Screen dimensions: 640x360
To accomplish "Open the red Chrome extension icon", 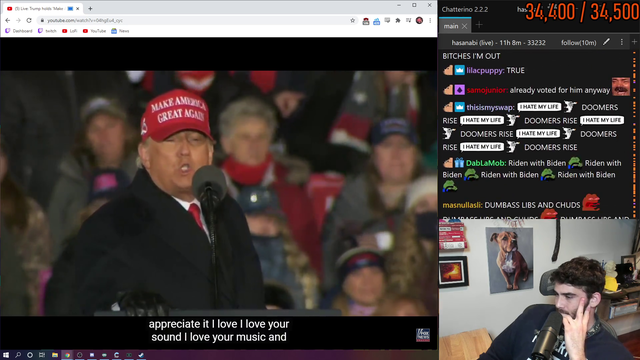I will coord(366,21).
